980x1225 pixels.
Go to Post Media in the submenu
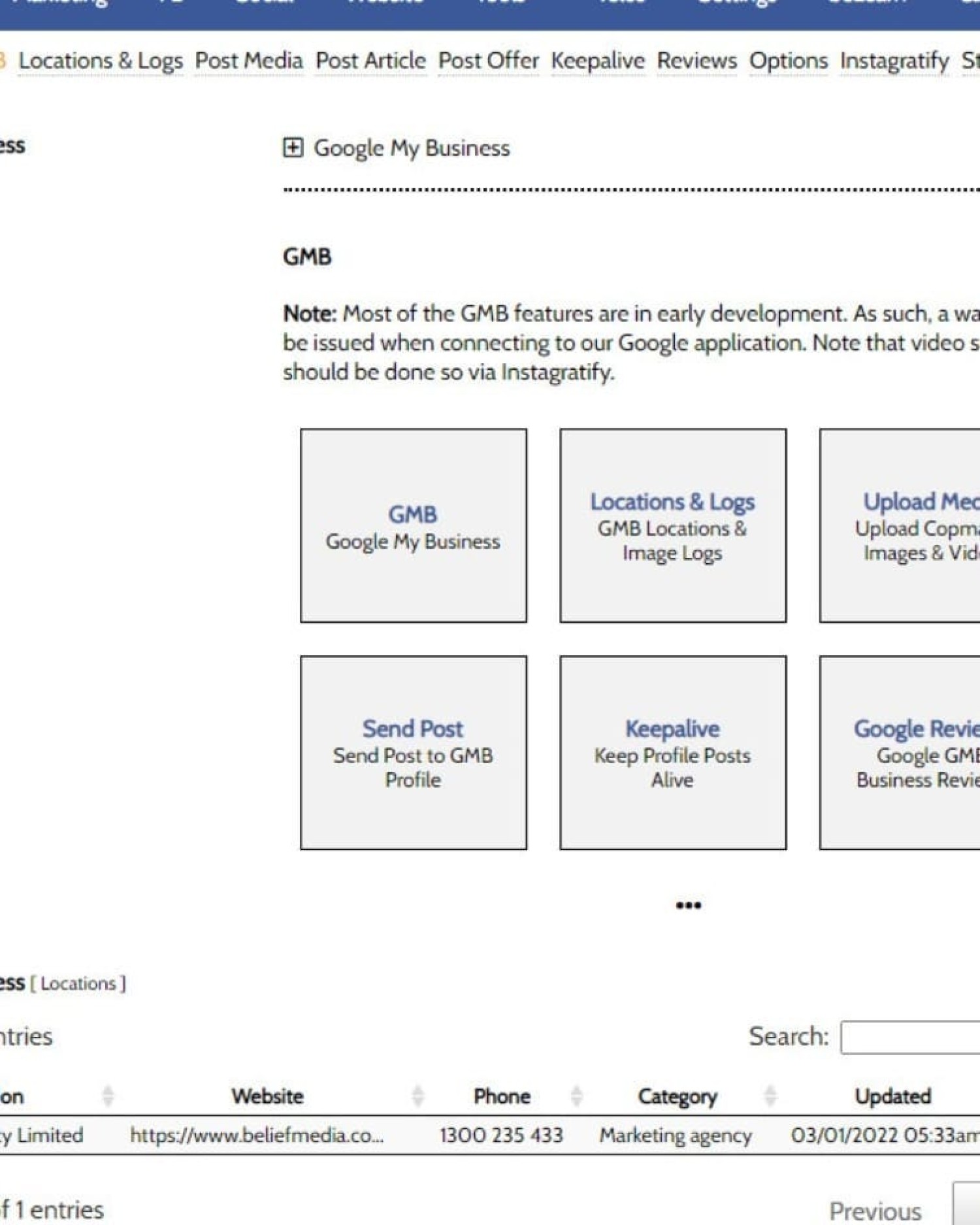pyautogui.click(x=249, y=61)
